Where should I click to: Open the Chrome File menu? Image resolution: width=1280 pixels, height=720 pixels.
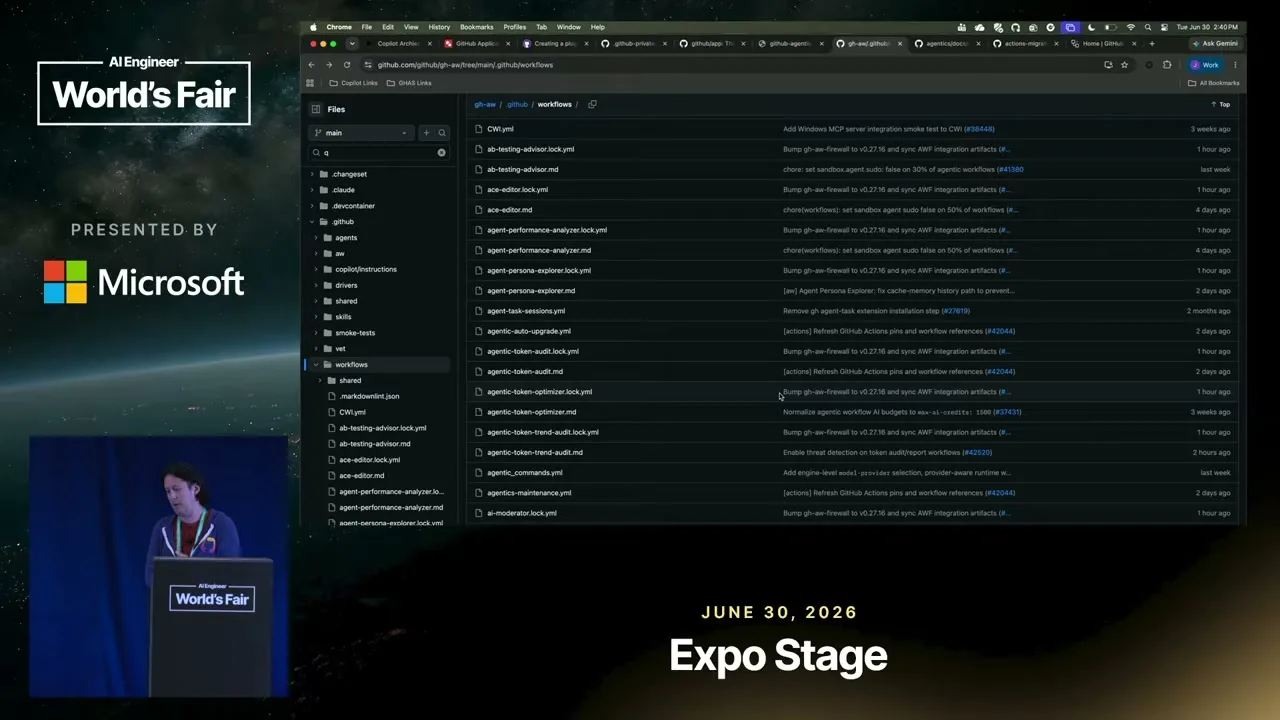pyautogui.click(x=367, y=27)
